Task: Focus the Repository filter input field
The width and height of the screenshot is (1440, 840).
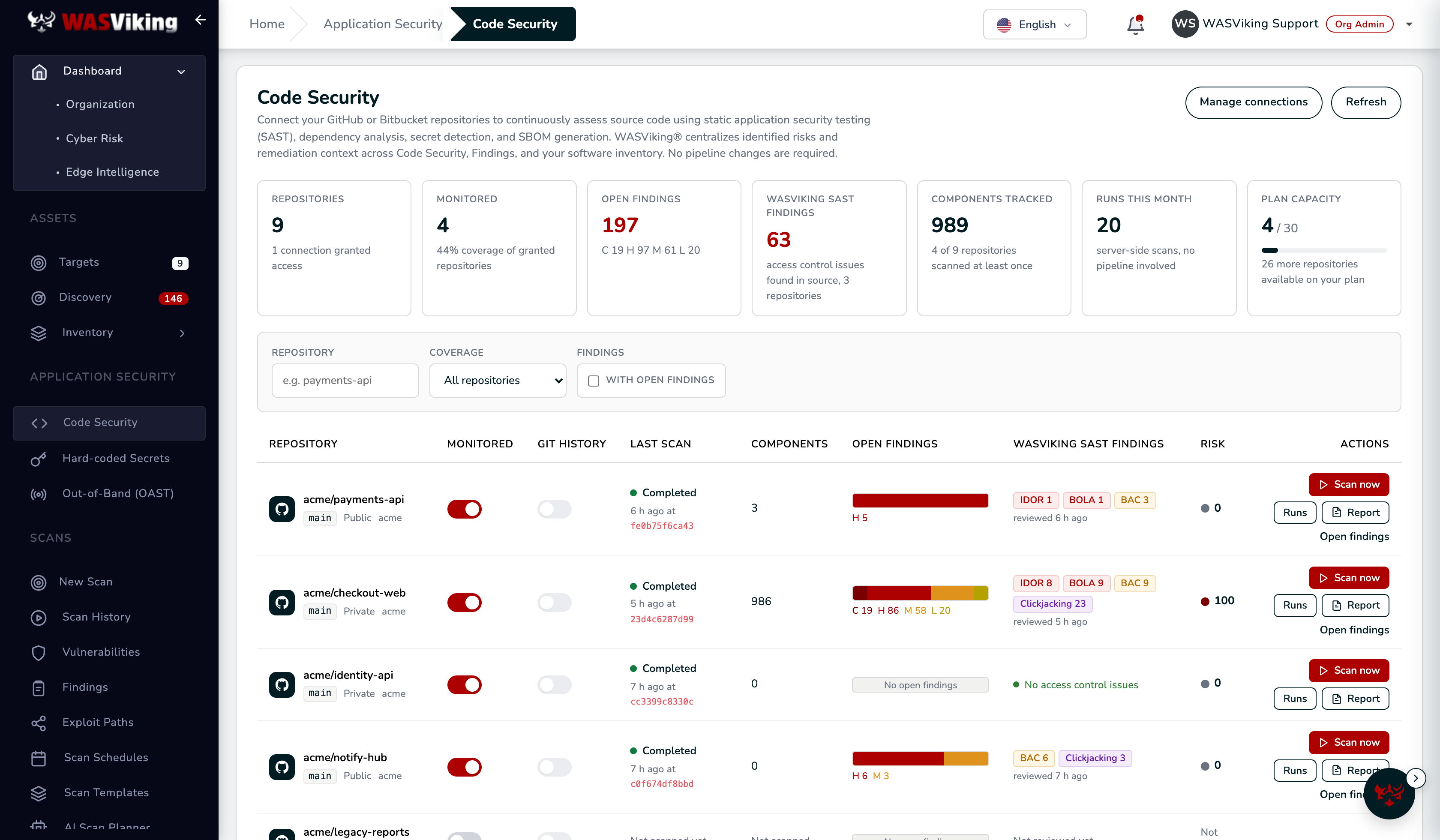Action: pos(345,381)
